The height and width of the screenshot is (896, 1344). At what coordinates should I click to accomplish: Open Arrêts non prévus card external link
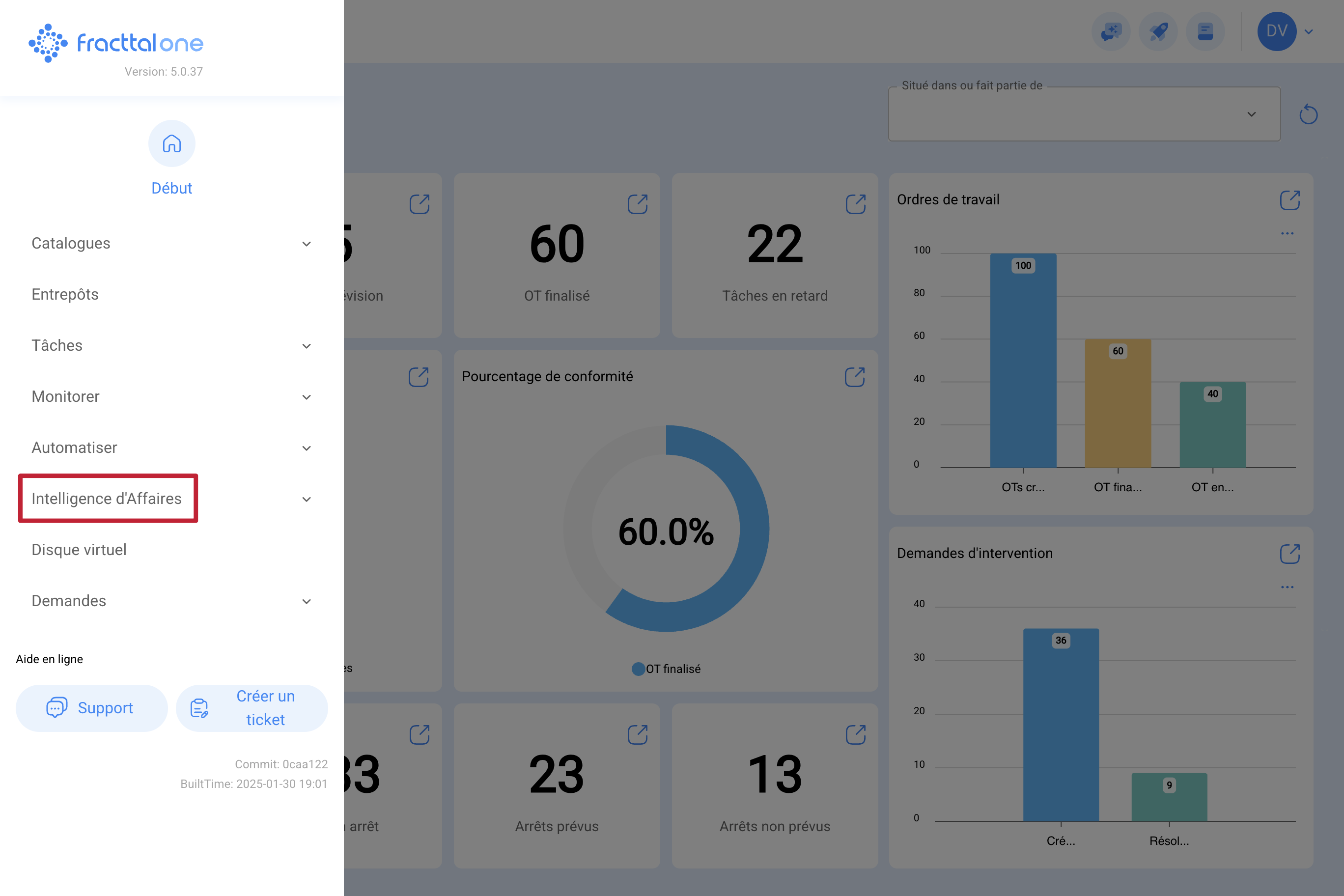855,734
